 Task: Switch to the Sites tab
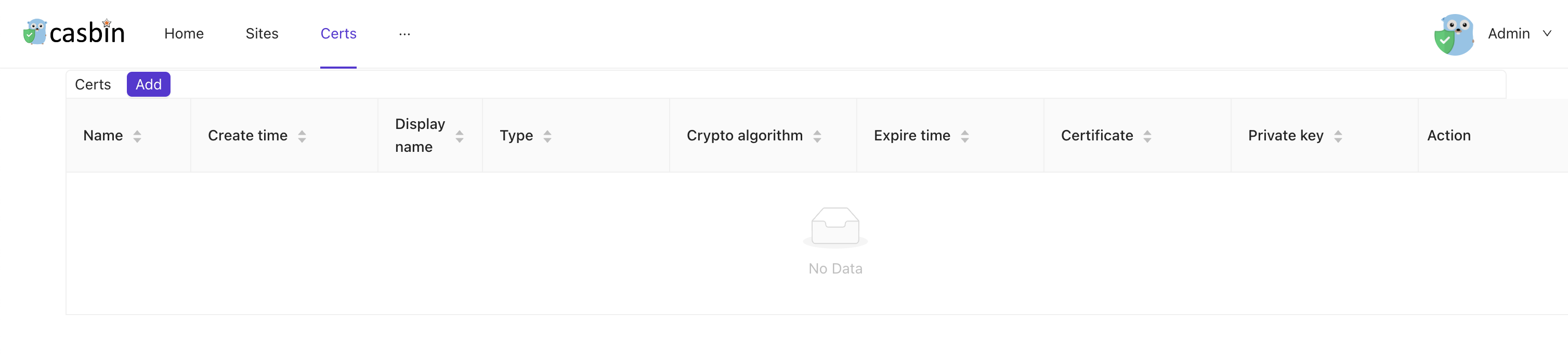coord(262,33)
